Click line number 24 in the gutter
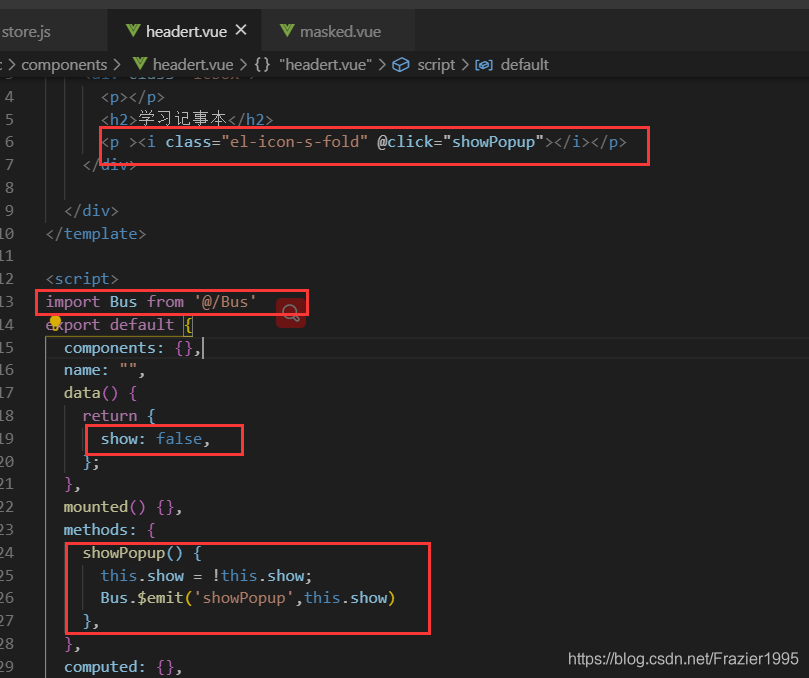Screen dimensions: 809x678 coord(7,553)
